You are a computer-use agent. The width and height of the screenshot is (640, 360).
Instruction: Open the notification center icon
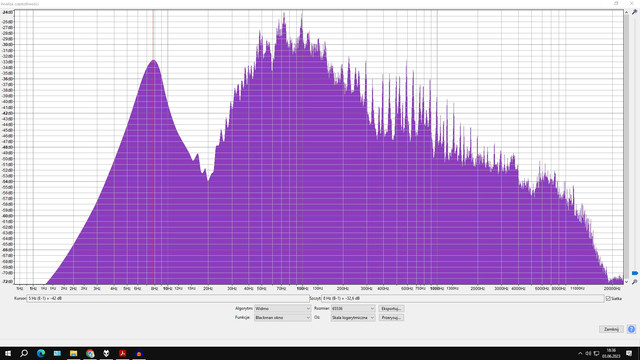[x=629, y=353]
